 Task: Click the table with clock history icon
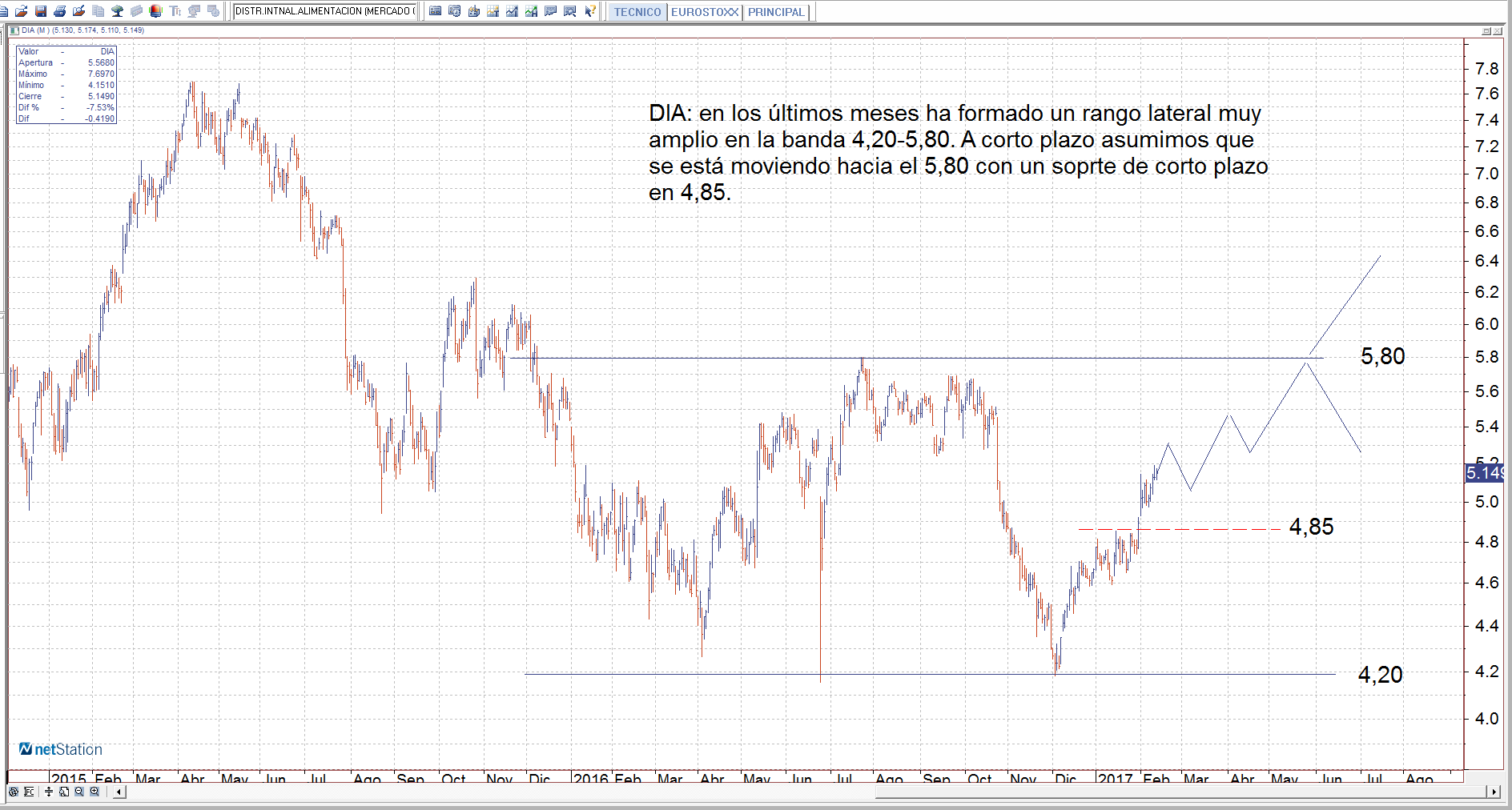tap(455, 11)
